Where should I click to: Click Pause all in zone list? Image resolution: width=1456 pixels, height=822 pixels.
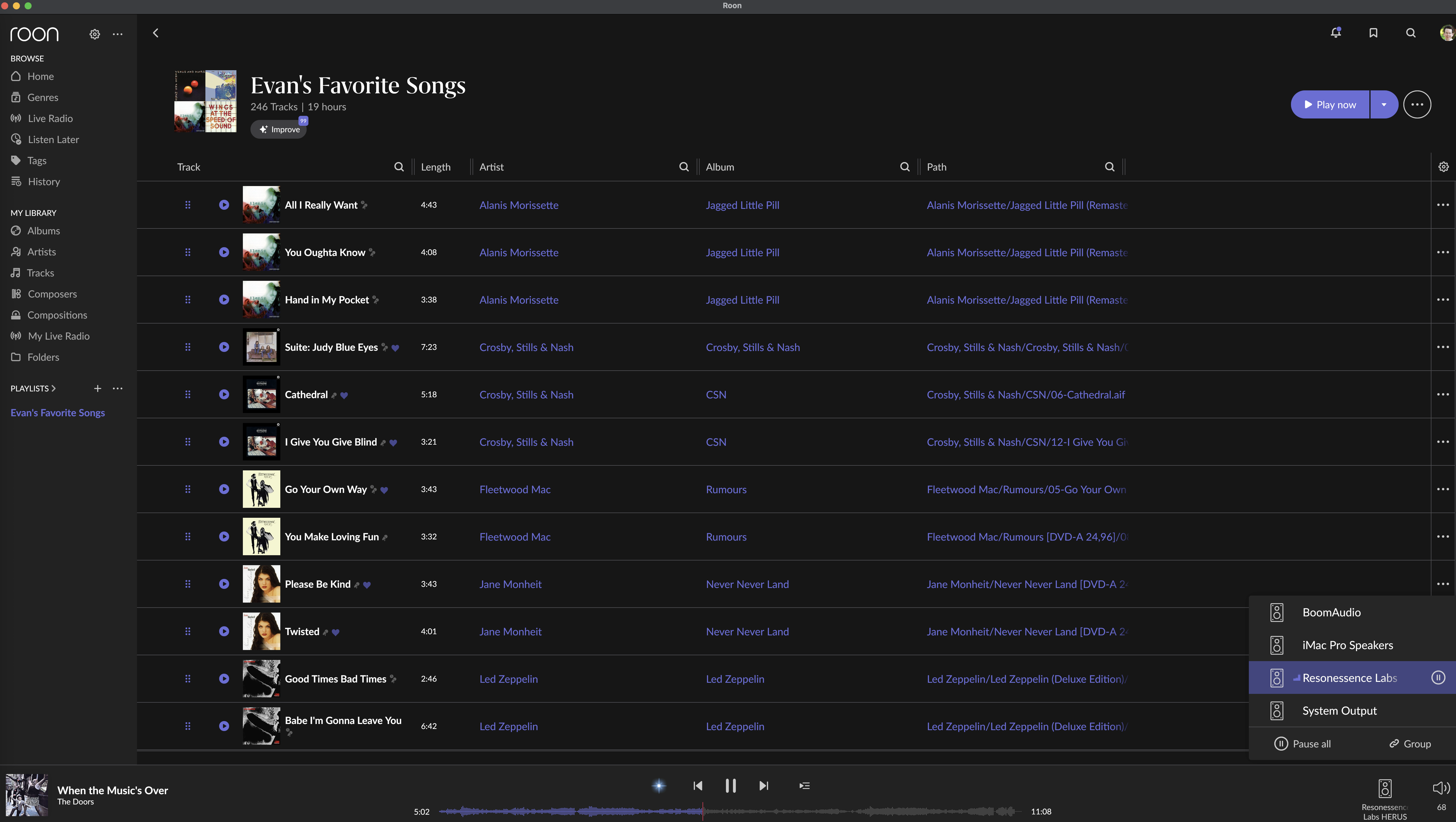pyautogui.click(x=1302, y=744)
